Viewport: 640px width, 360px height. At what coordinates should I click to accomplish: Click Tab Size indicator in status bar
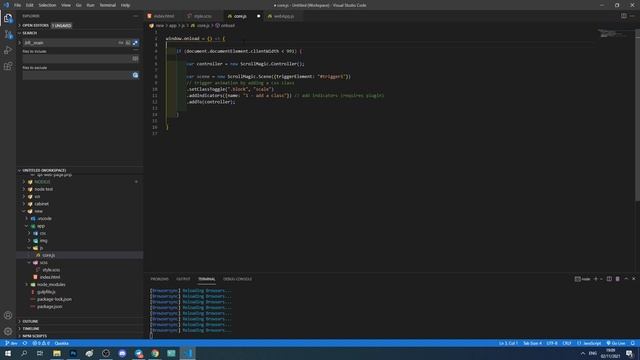click(x=532, y=343)
